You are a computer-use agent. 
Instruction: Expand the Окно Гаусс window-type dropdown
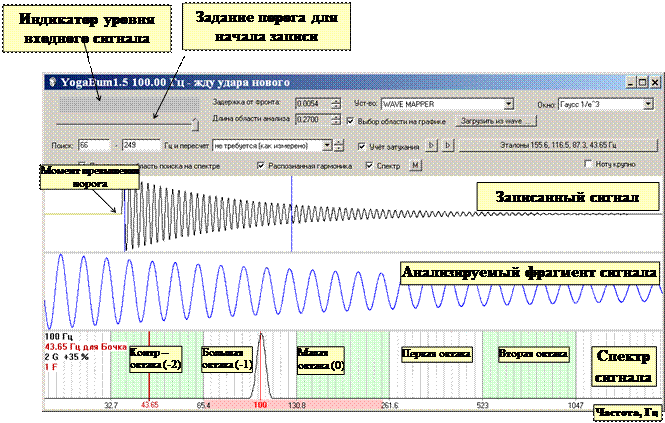coord(649,102)
